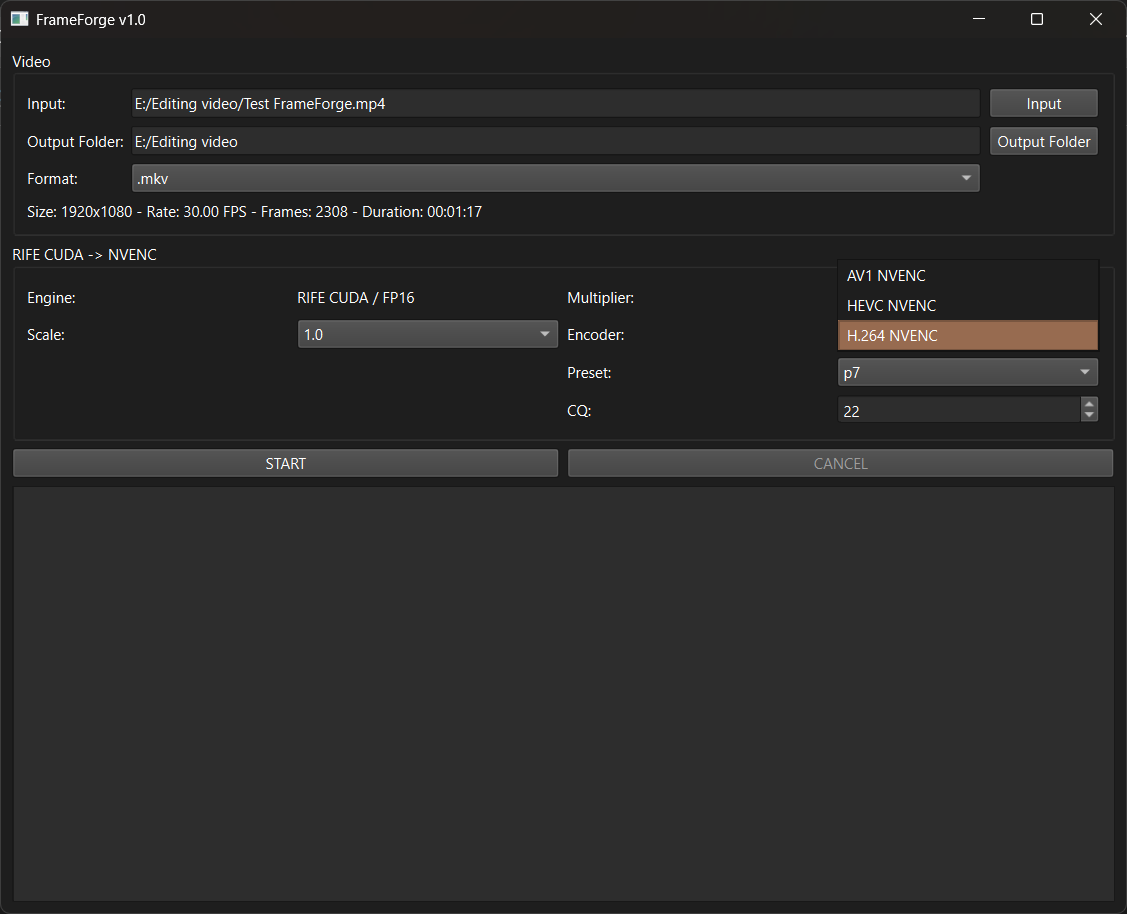Image resolution: width=1127 pixels, height=914 pixels.
Task: Click the Input browse button
Action: 1043,103
